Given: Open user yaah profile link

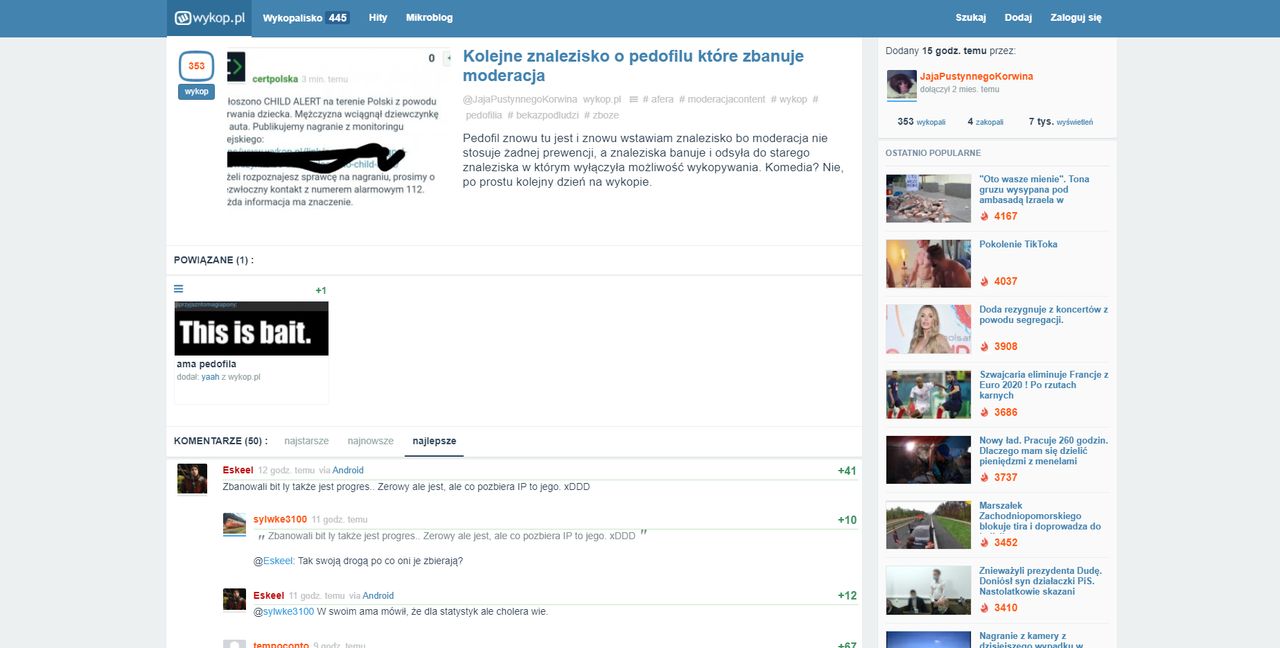Looking at the screenshot, I should (210, 377).
